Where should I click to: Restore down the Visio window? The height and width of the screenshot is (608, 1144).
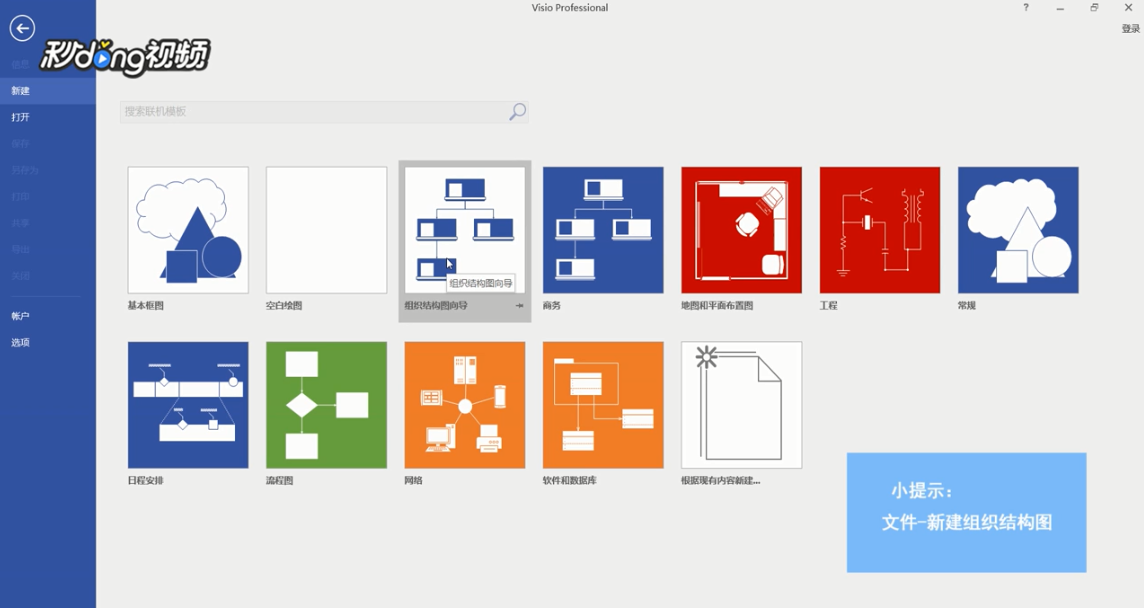coord(1094,7)
